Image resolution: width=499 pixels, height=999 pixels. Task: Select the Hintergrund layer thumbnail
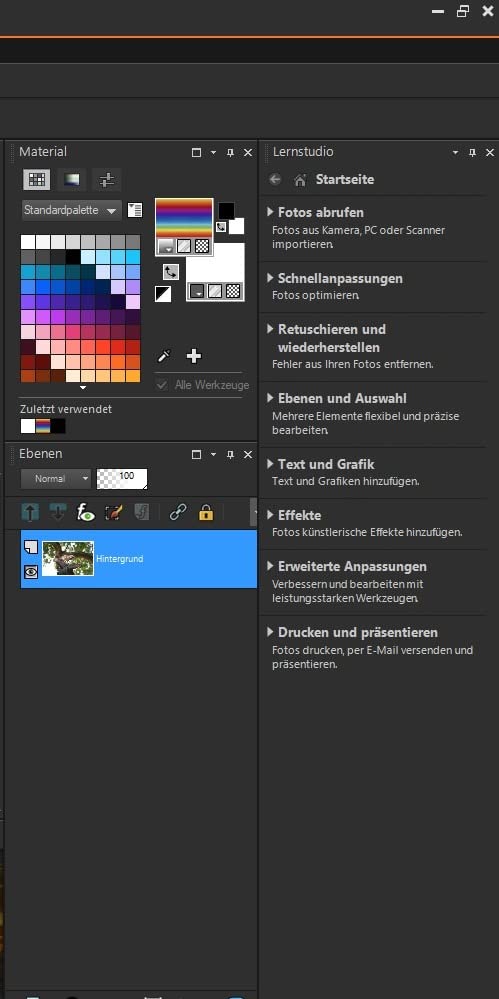pos(68,559)
